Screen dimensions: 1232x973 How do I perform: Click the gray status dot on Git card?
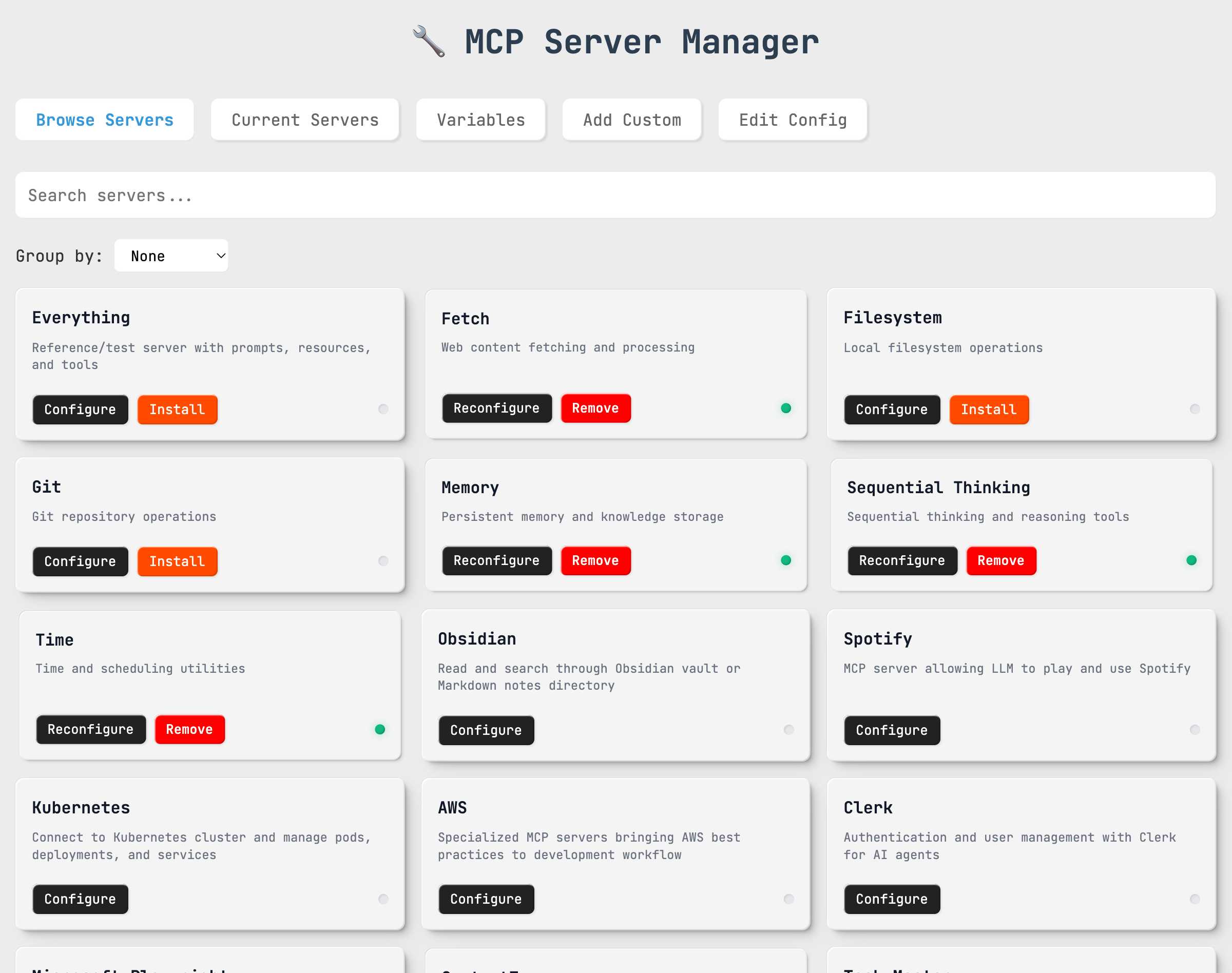click(383, 560)
